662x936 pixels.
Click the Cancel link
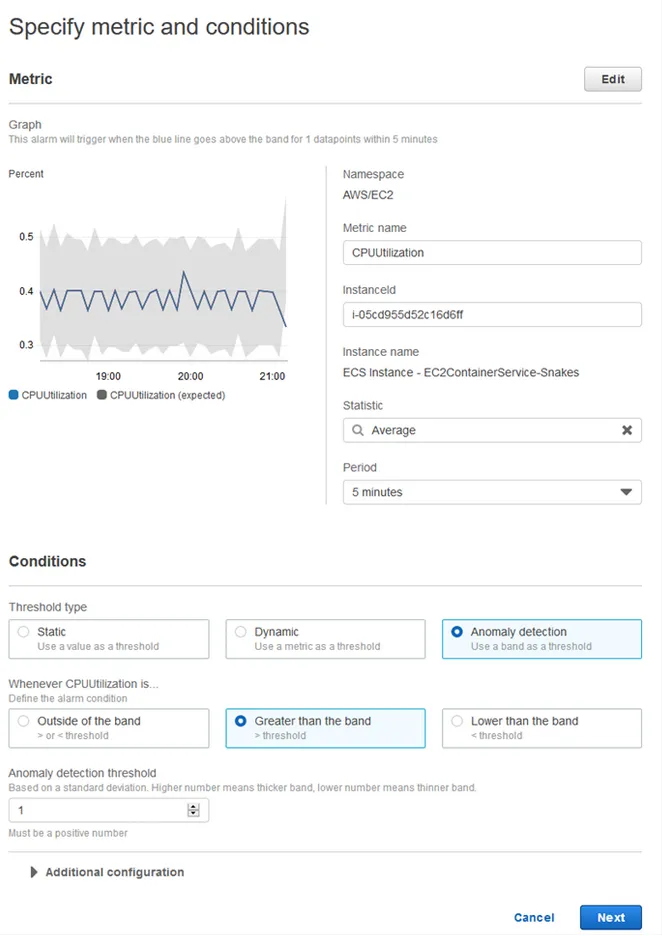(x=534, y=917)
